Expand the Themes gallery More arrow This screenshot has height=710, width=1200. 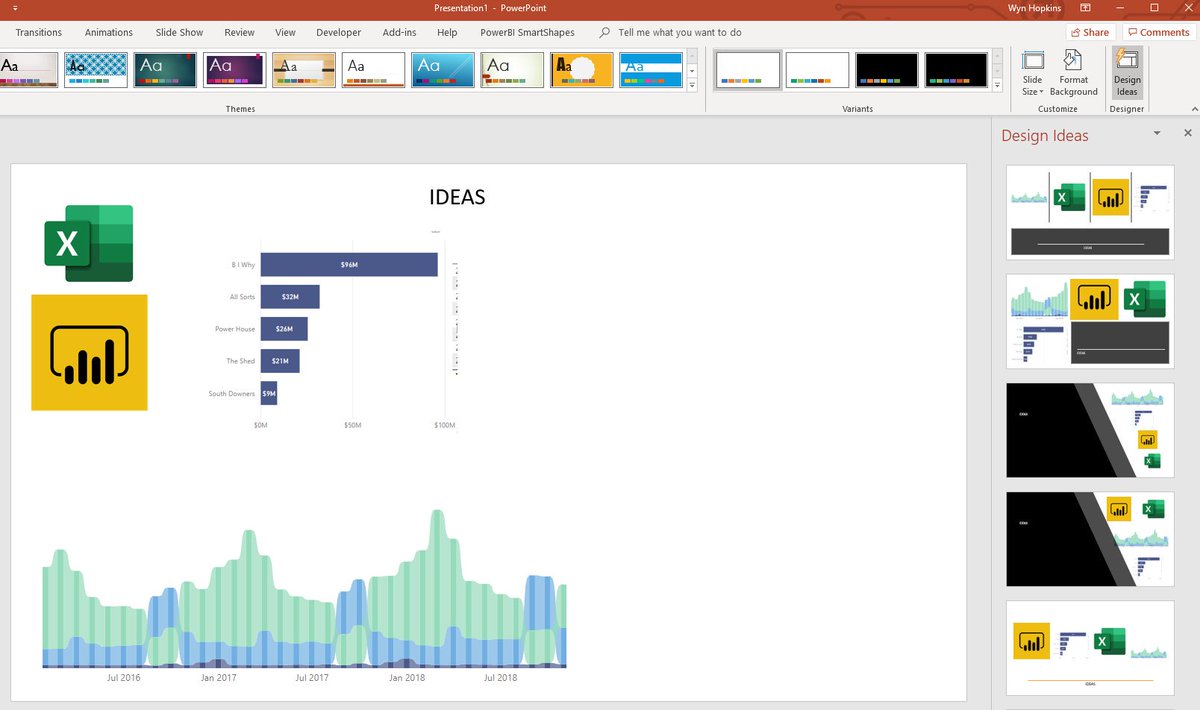(692, 86)
